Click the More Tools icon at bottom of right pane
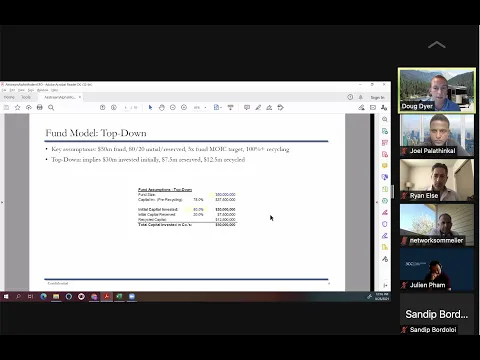The height and width of the screenshot is (360, 480). click(385, 259)
